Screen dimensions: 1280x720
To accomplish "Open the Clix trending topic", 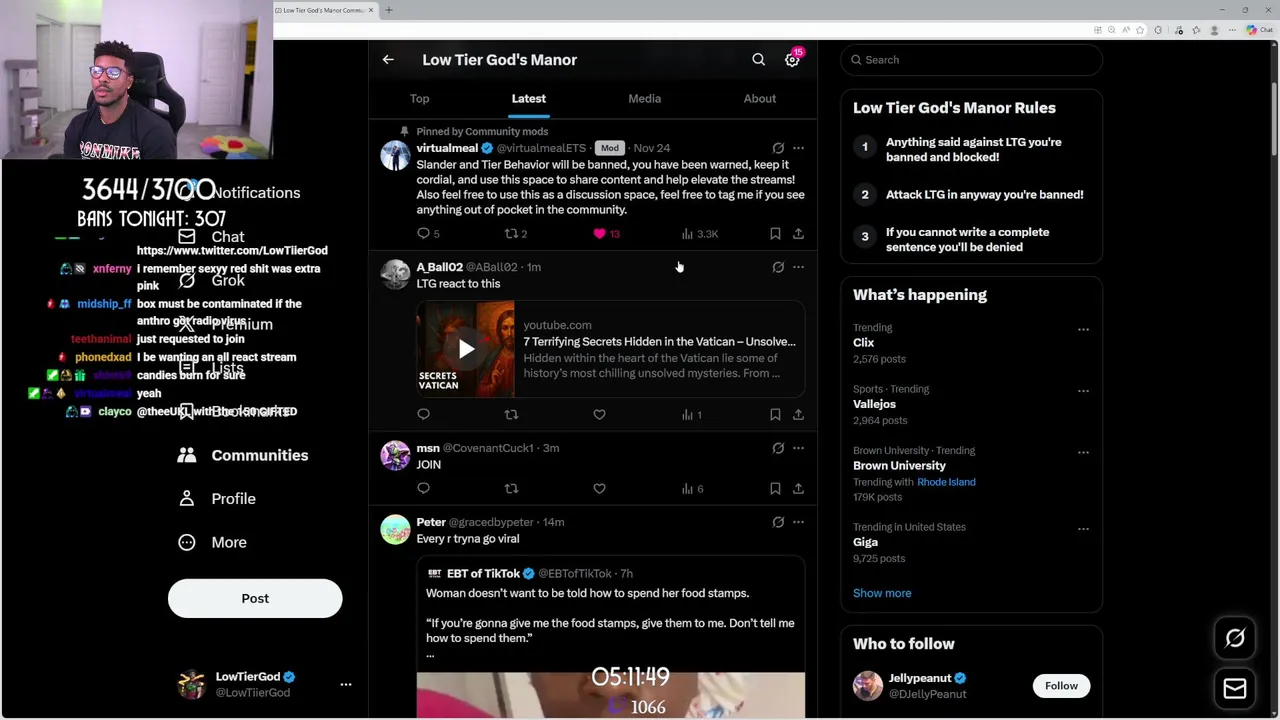I will click(x=864, y=343).
